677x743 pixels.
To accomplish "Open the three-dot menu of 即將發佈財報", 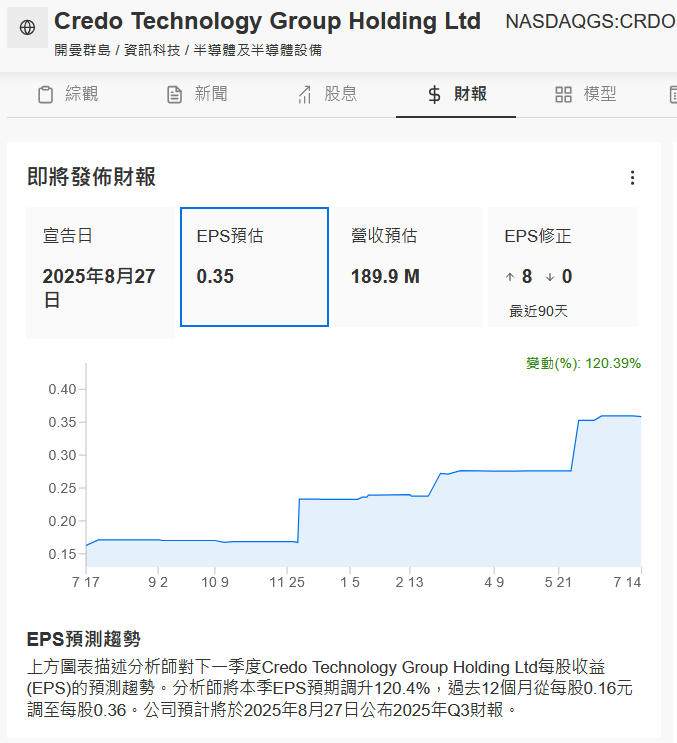I will click(x=632, y=178).
